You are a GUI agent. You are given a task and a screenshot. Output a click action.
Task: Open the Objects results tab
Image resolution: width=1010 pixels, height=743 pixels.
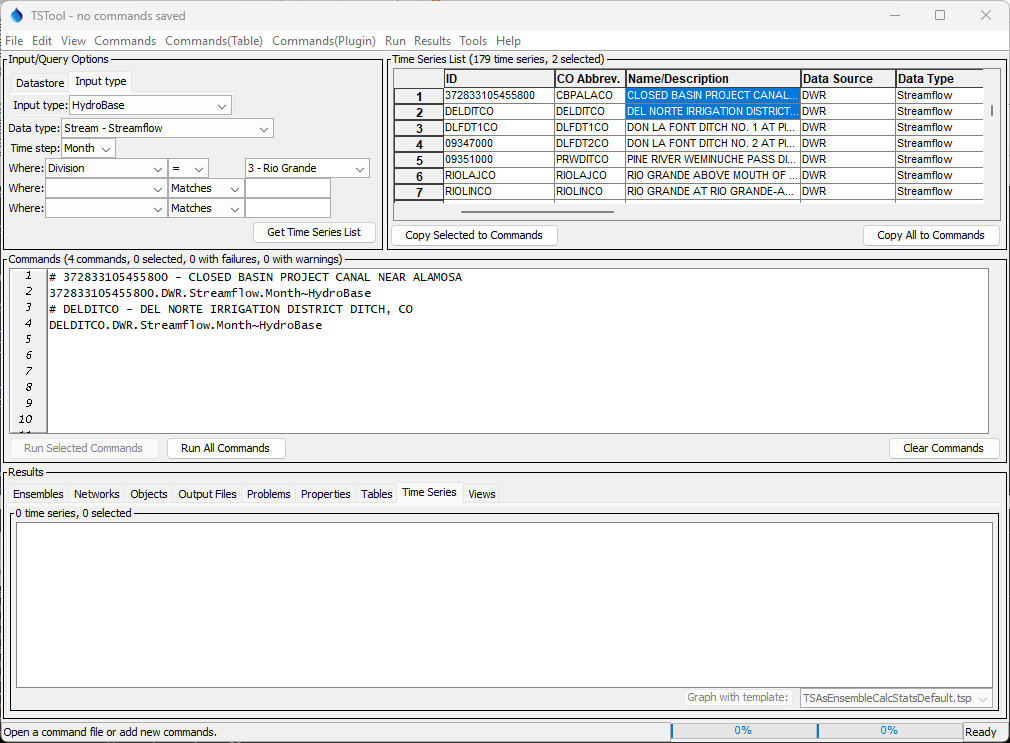click(x=149, y=494)
